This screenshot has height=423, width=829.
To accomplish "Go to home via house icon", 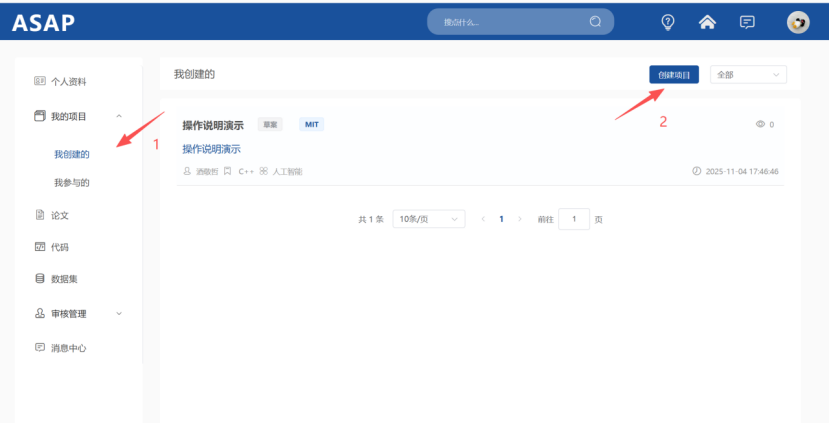I will click(x=707, y=22).
